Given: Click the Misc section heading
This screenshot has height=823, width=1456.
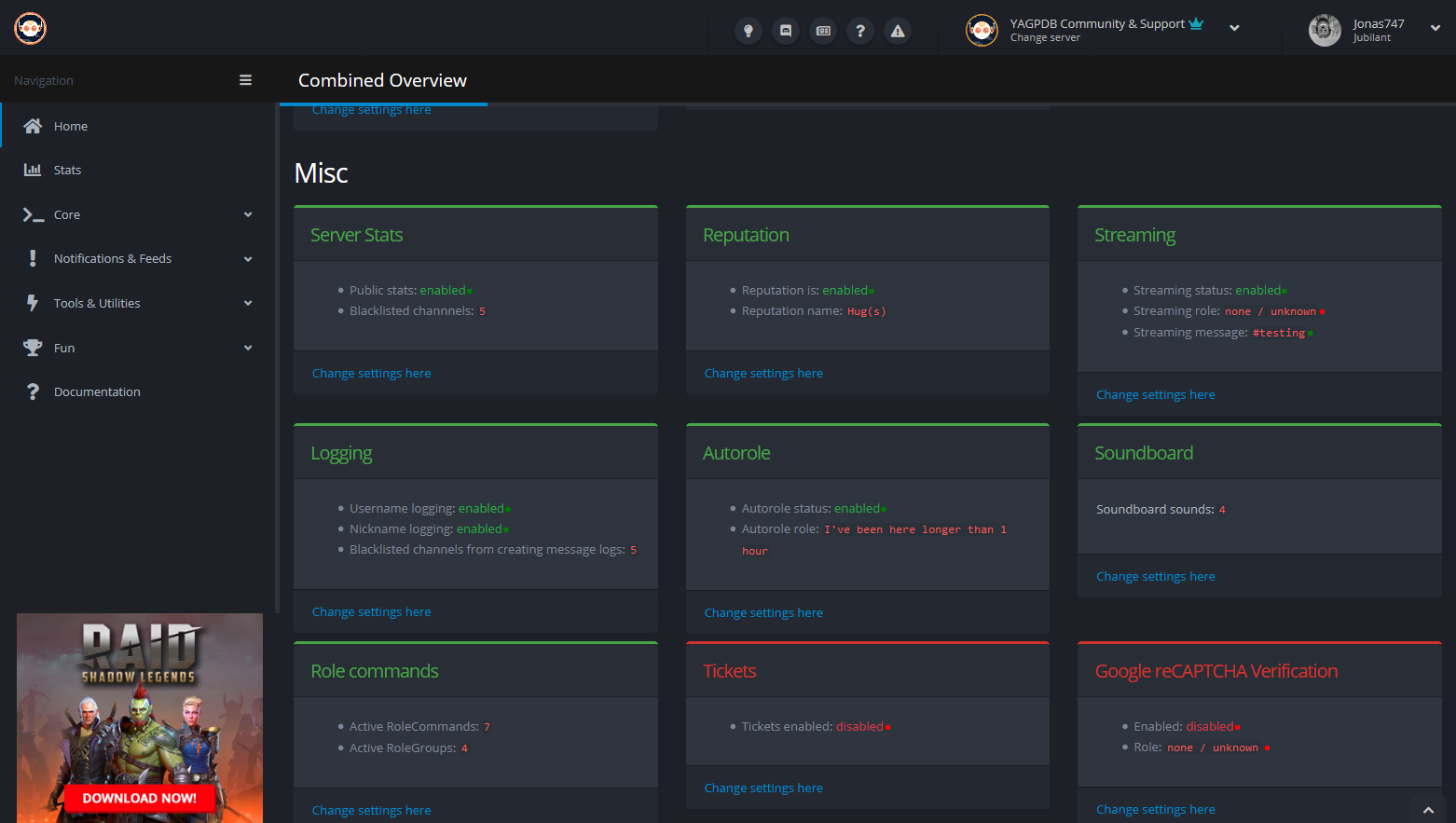Looking at the screenshot, I should (321, 173).
